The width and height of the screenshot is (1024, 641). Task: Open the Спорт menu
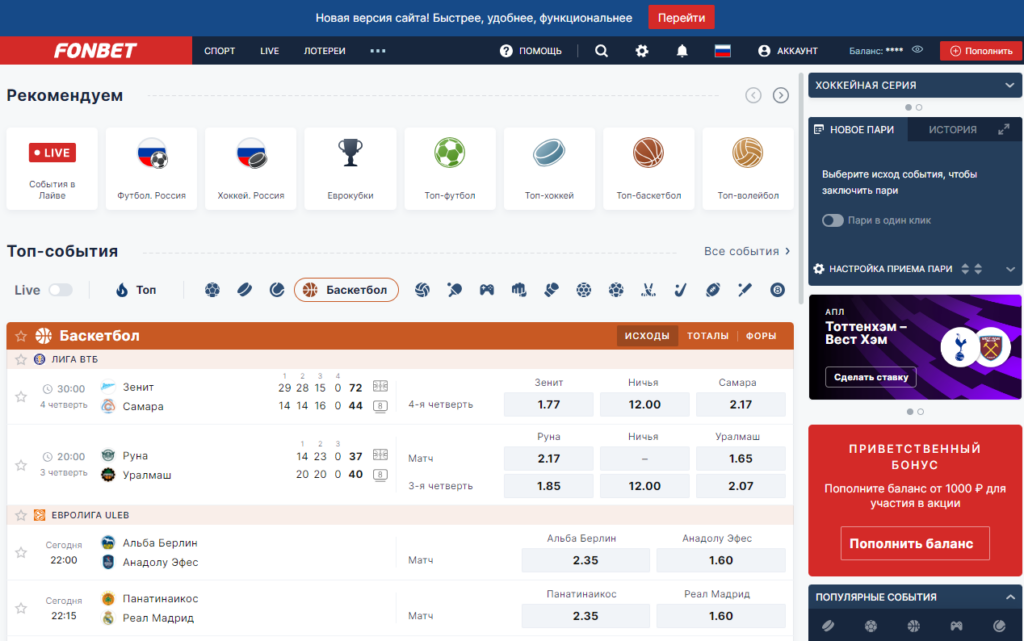[x=219, y=51]
